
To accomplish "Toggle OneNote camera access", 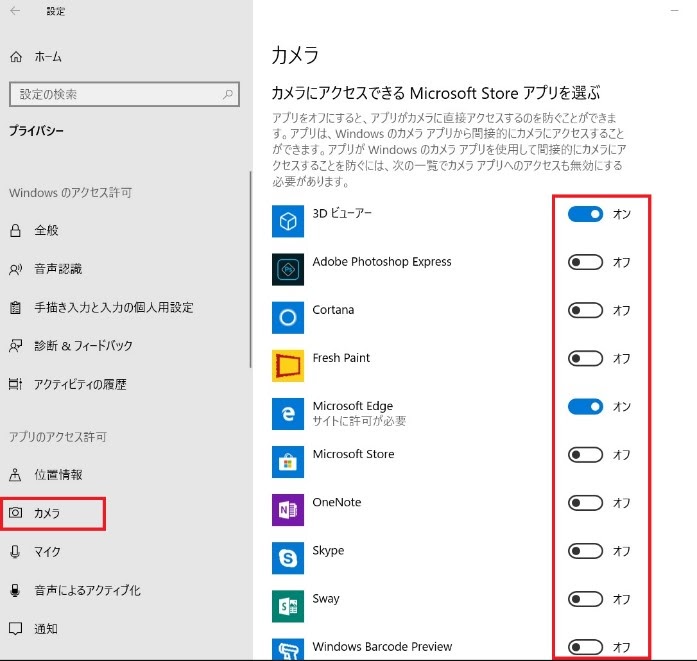I will 585,503.
